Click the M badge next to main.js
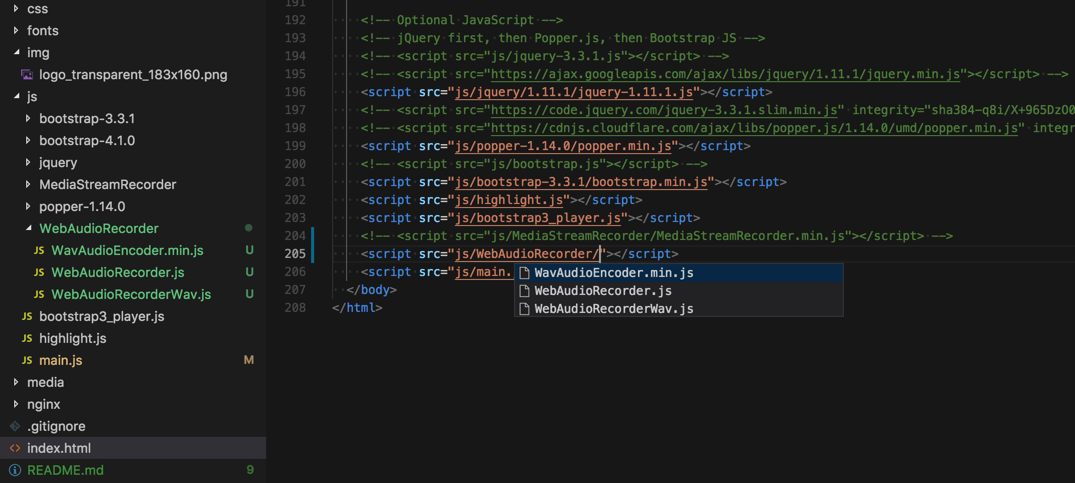 point(250,360)
